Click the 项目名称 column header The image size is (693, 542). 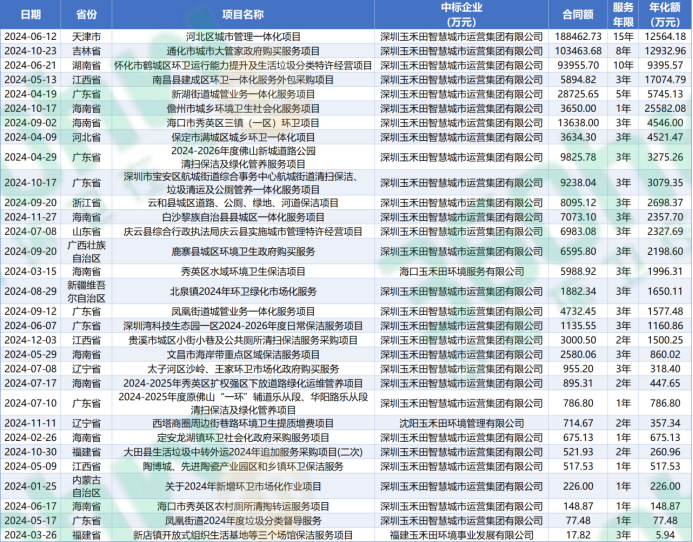click(x=243, y=14)
